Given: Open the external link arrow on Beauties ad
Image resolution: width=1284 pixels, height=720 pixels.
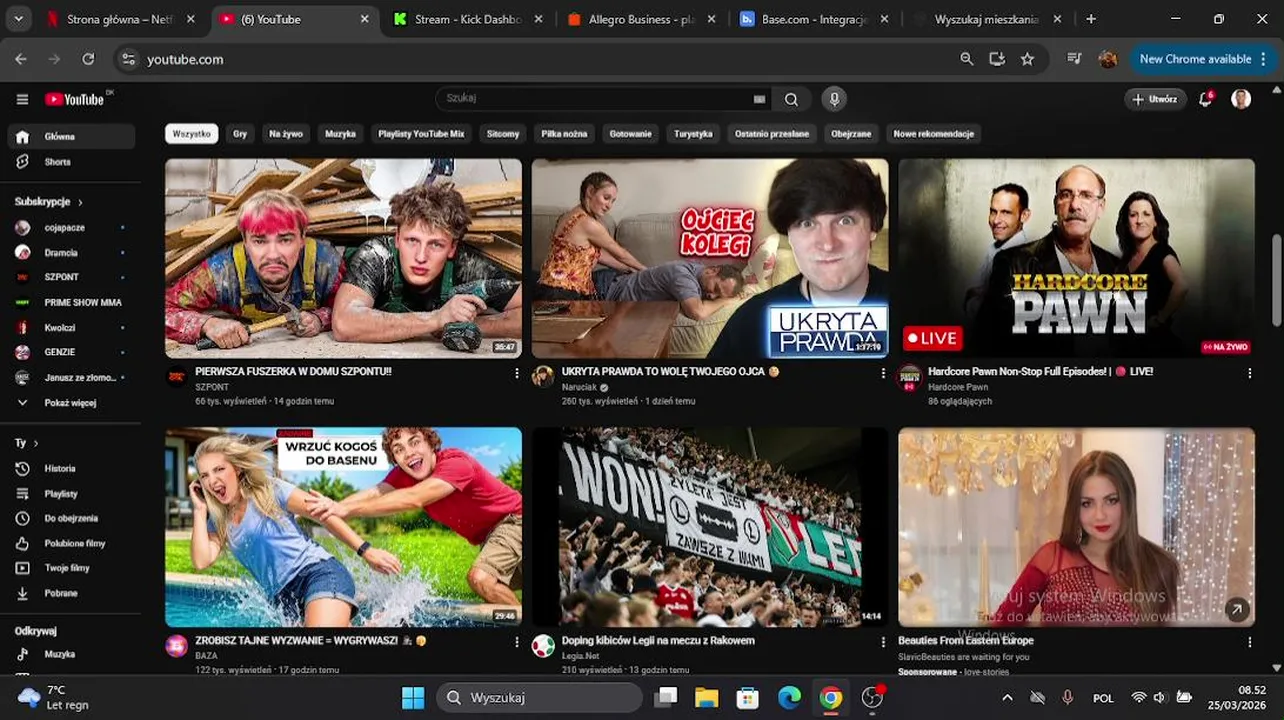Looking at the screenshot, I should (x=1237, y=609).
